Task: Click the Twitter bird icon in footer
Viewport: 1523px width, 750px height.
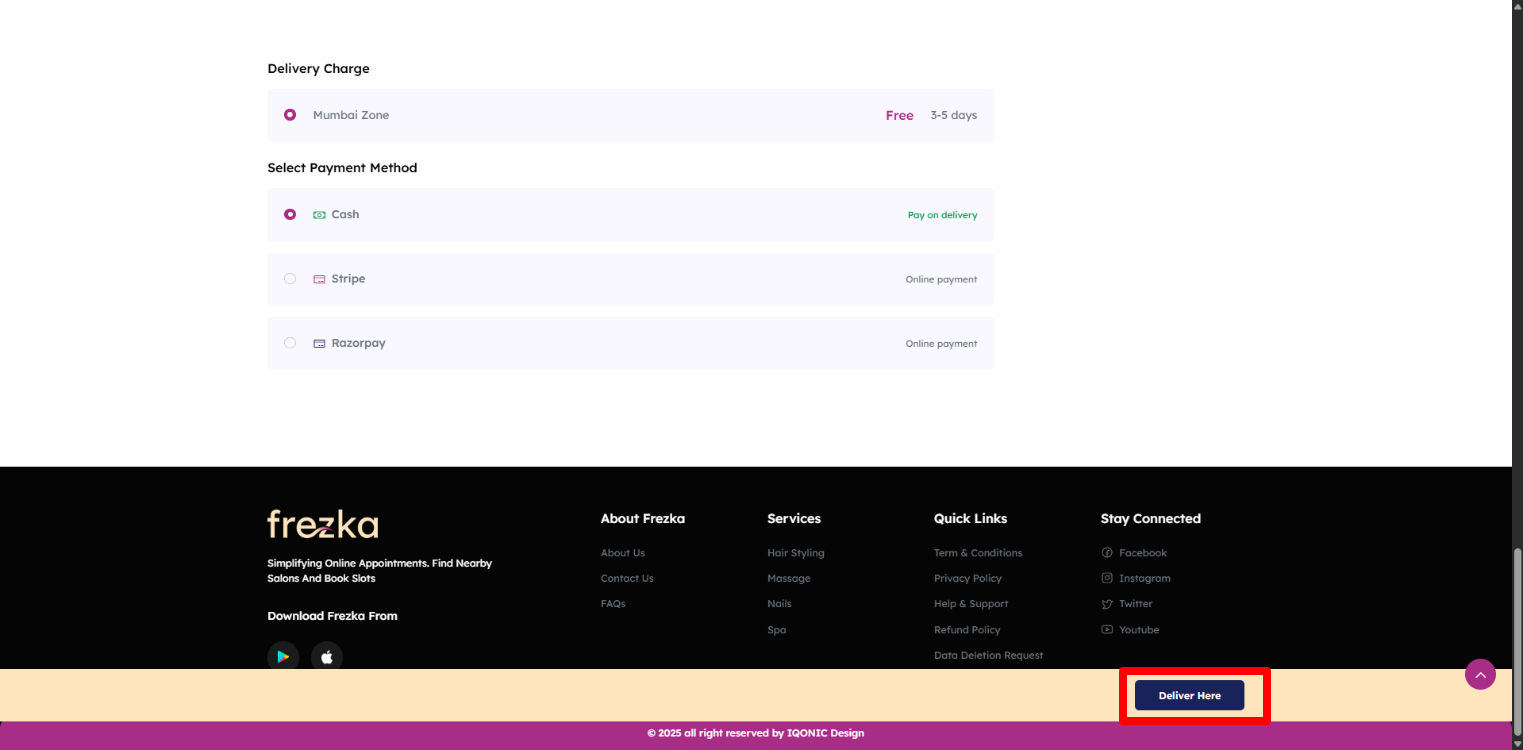Action: pos(1107,604)
